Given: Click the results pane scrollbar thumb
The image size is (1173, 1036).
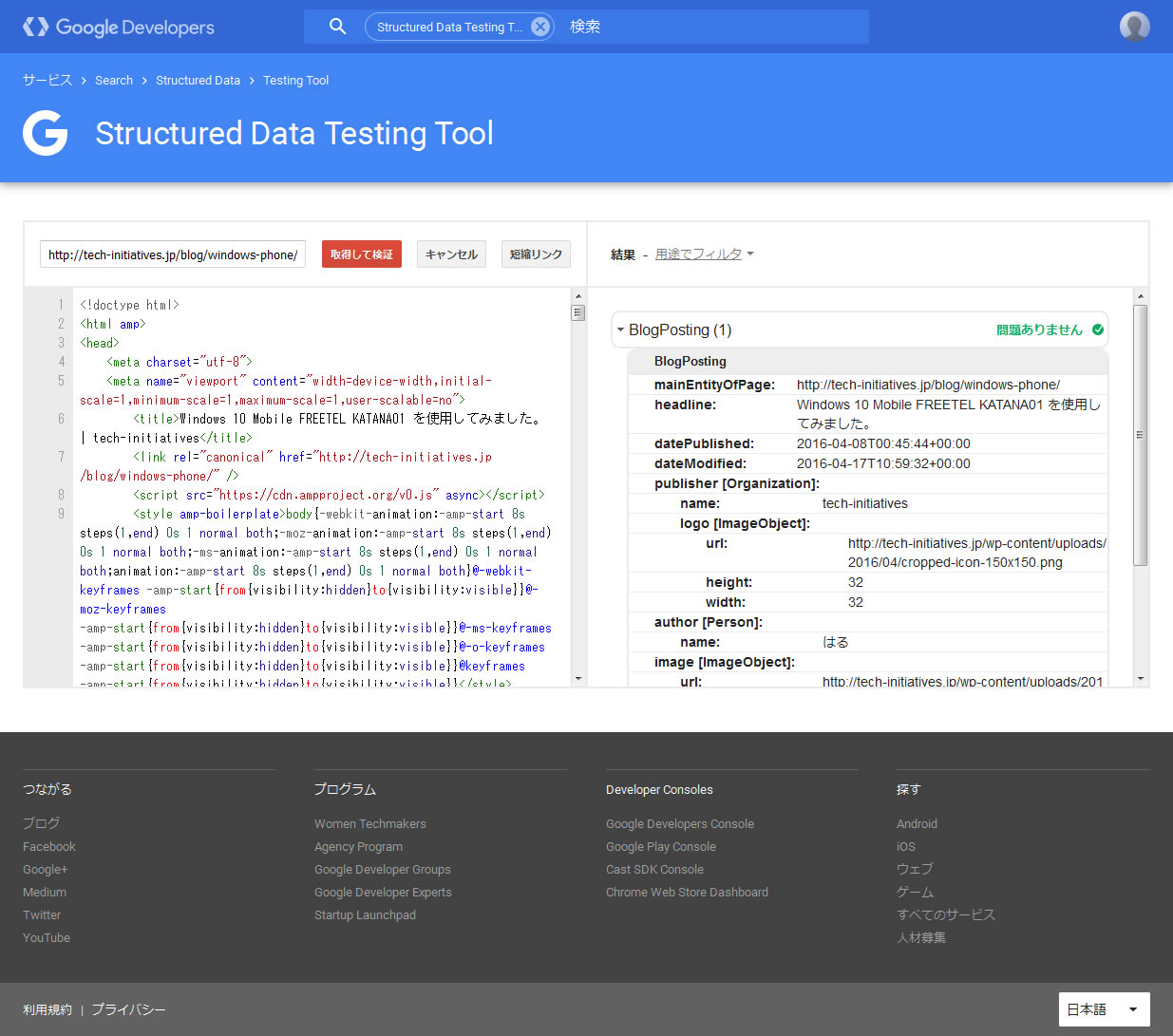Looking at the screenshot, I should (x=1141, y=435).
